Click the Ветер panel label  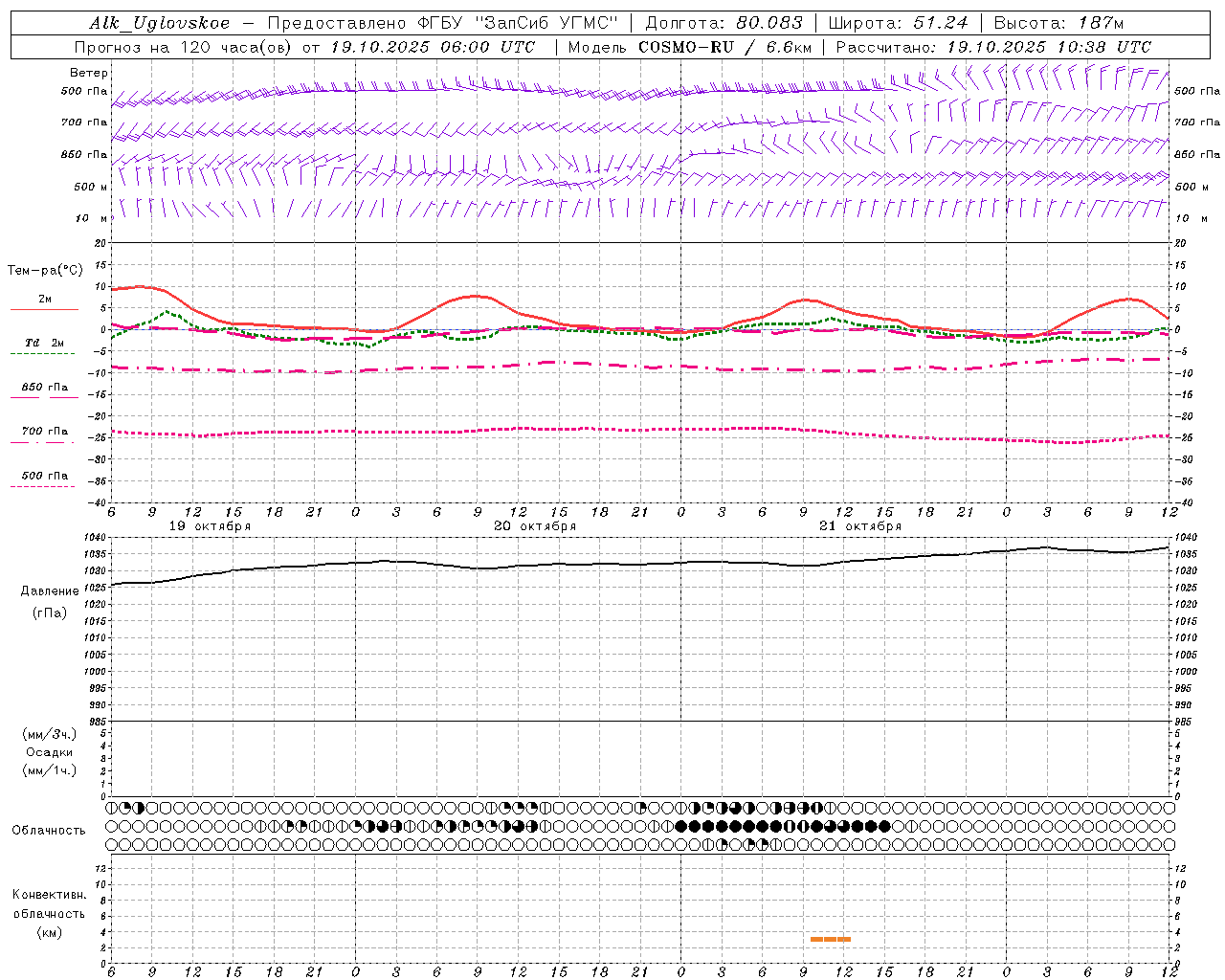pos(89,73)
